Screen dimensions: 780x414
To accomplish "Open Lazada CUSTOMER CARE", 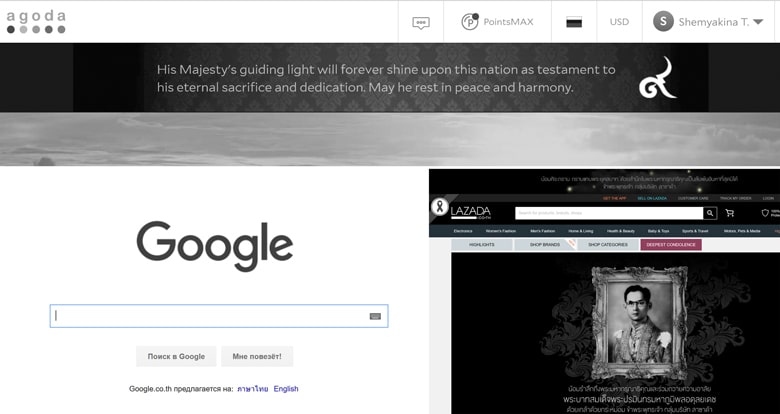I will tap(693, 198).
